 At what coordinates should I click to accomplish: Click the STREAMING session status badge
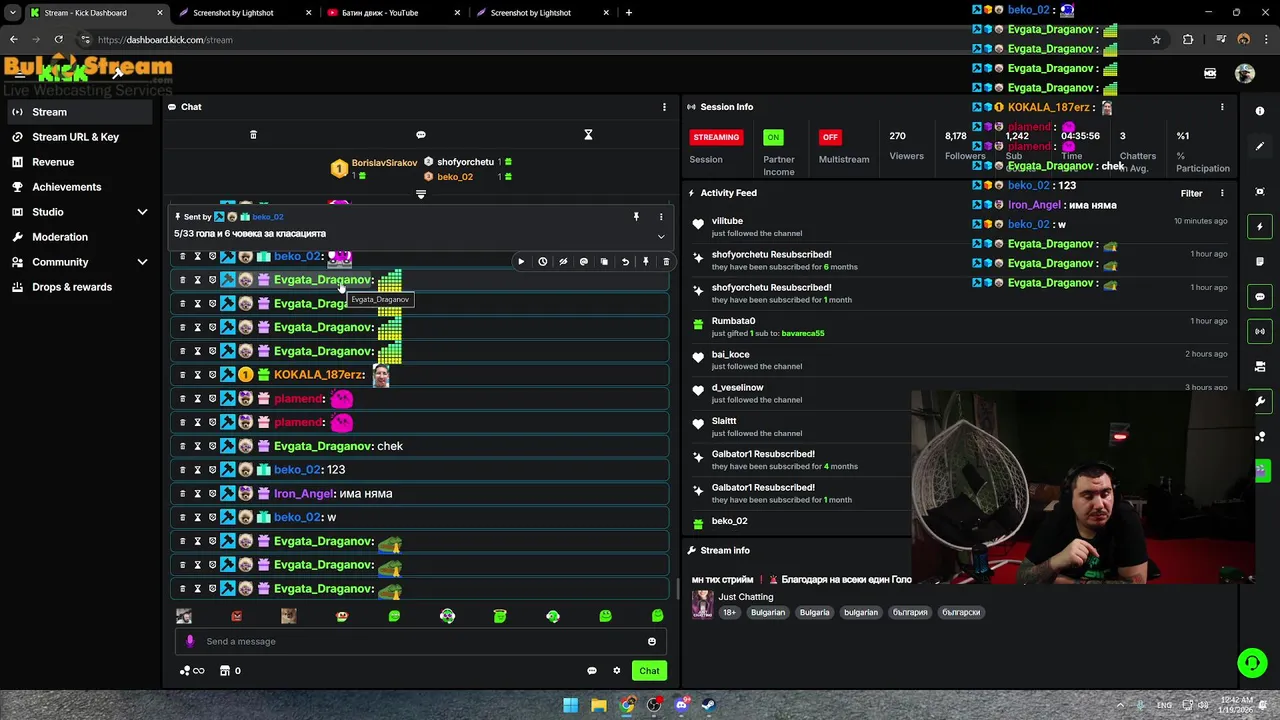click(x=716, y=137)
